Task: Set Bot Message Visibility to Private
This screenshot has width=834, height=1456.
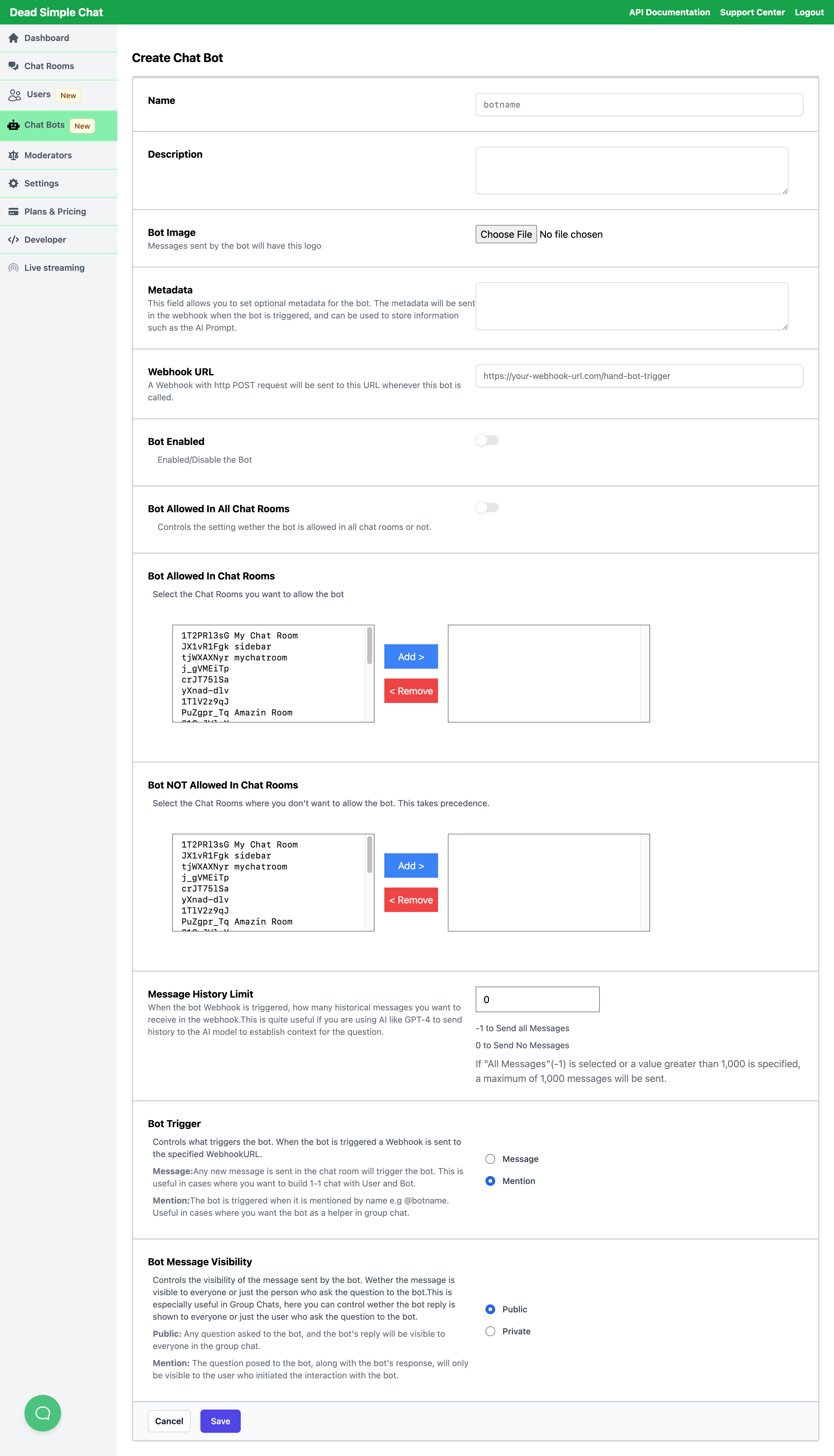Action: 490,1331
